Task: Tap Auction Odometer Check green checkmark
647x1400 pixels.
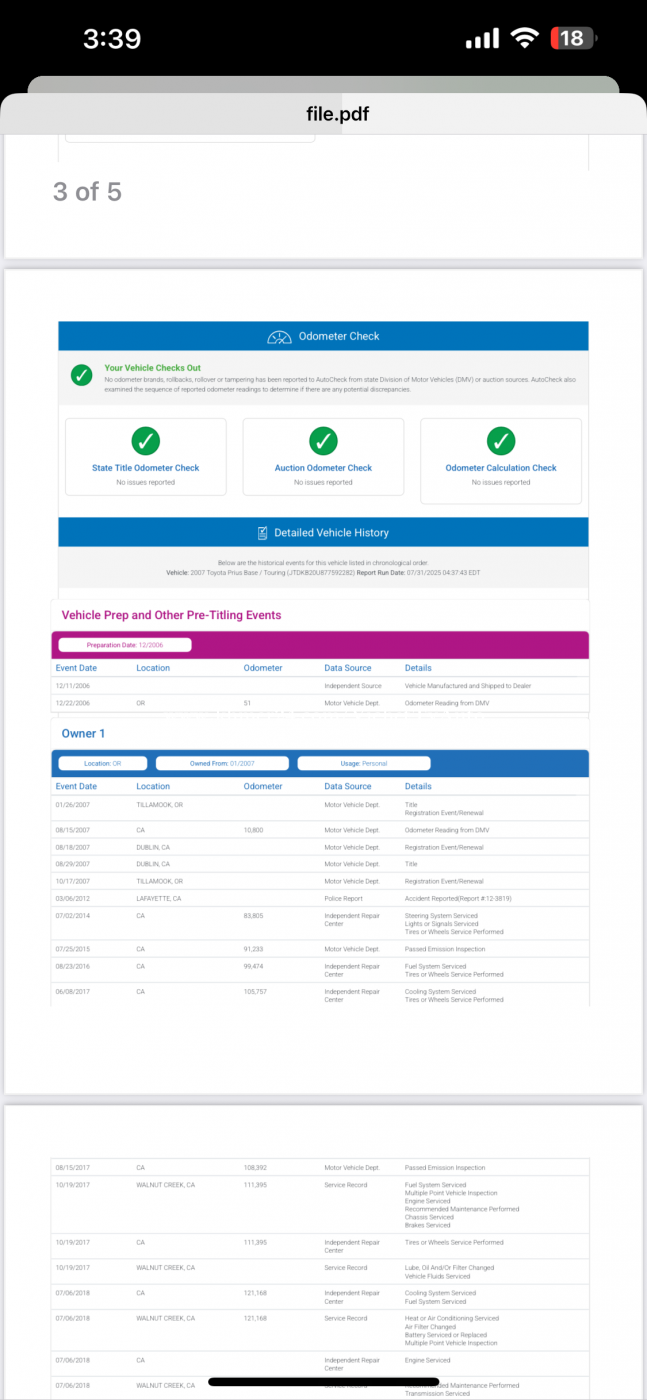Action: click(323, 440)
